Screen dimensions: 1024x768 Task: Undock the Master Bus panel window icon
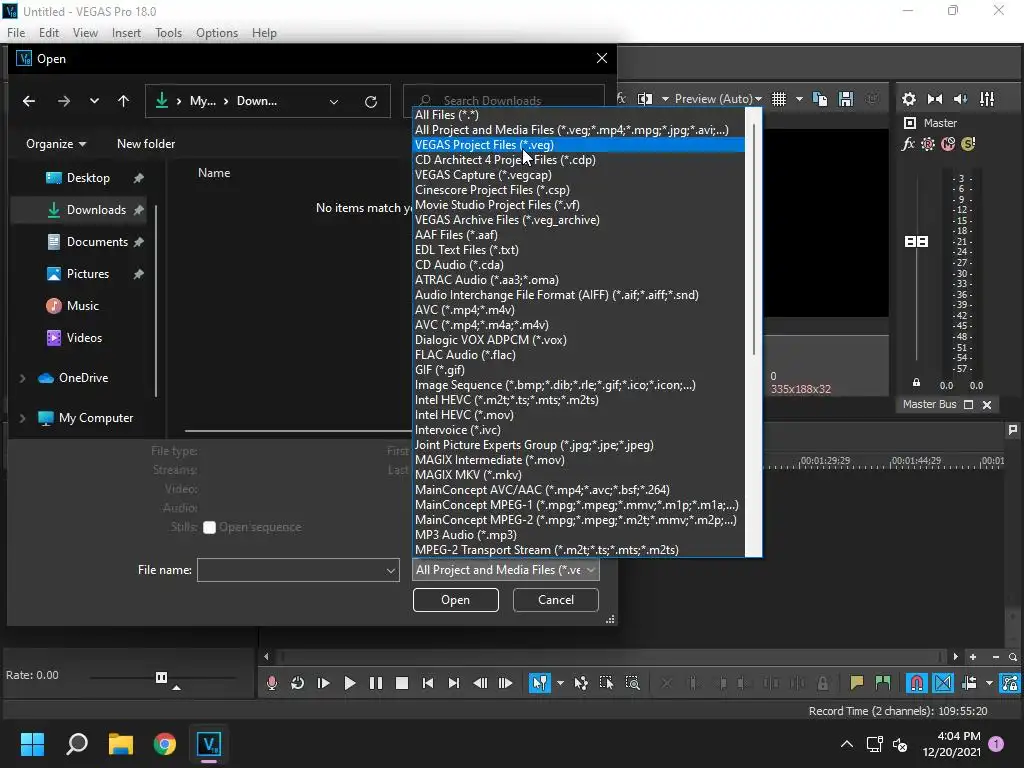coord(968,405)
